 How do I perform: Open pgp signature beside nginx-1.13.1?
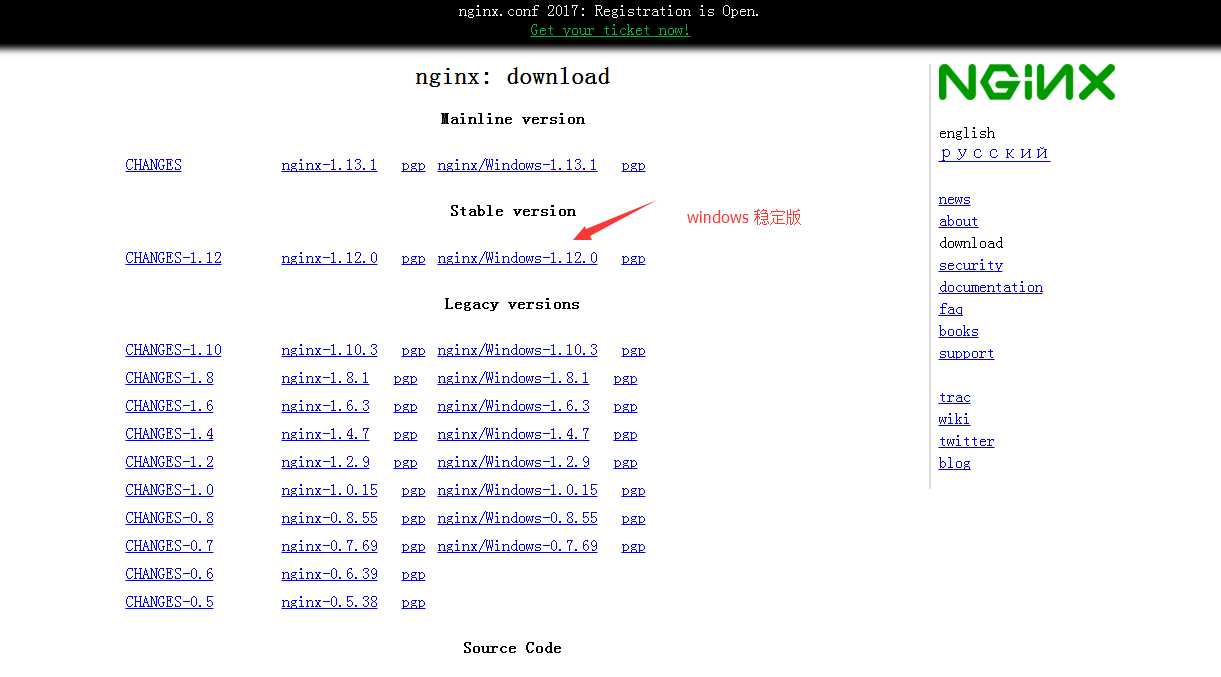413,166
